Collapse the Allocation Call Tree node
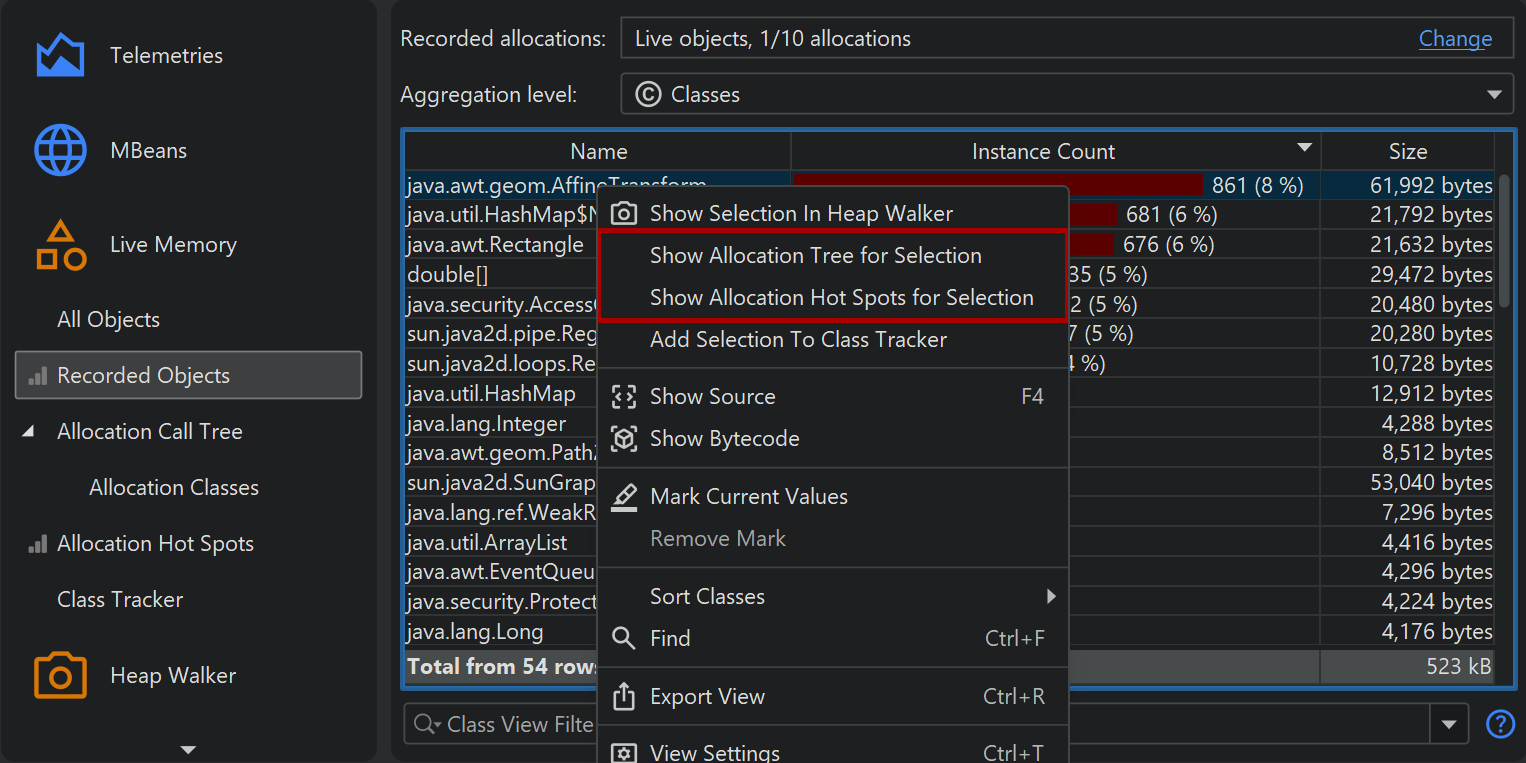Screen dimensions: 1526x763 pos(28,432)
